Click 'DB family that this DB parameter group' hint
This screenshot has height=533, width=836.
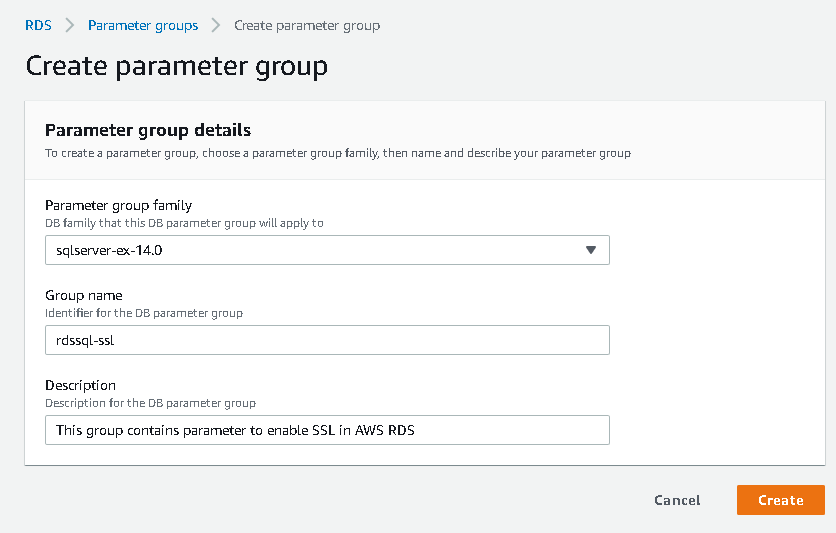click(184, 223)
